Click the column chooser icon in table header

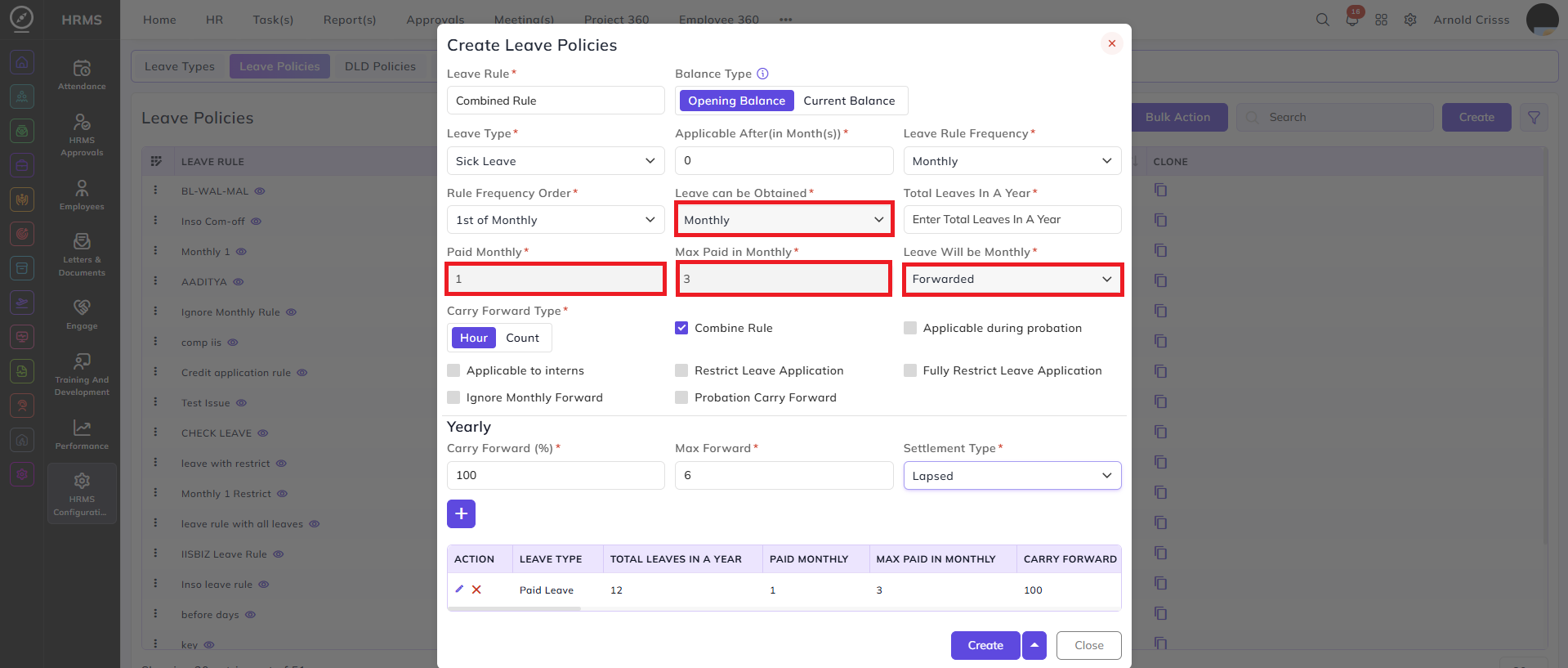pos(156,161)
